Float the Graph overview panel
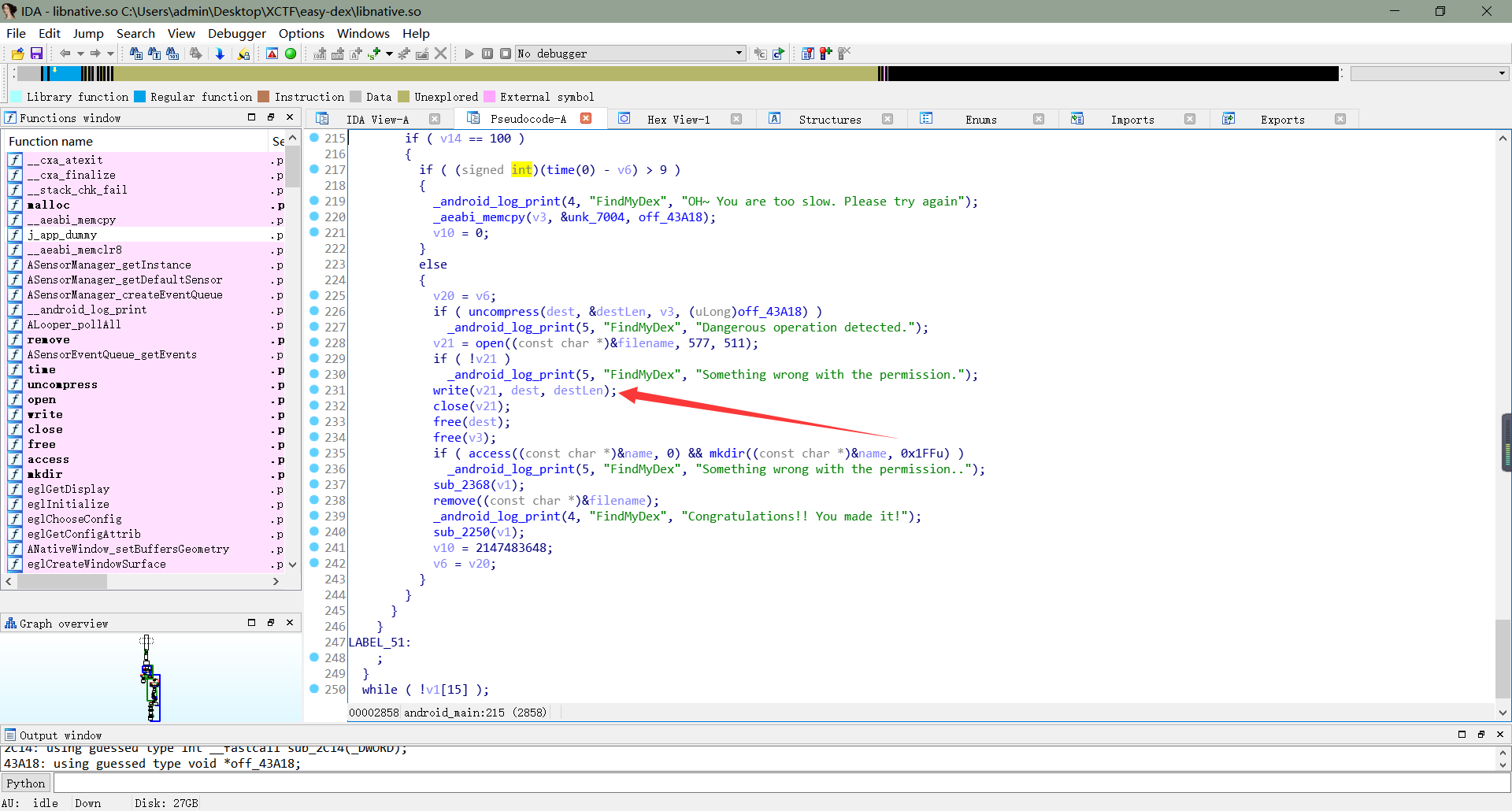1512x811 pixels. (271, 623)
